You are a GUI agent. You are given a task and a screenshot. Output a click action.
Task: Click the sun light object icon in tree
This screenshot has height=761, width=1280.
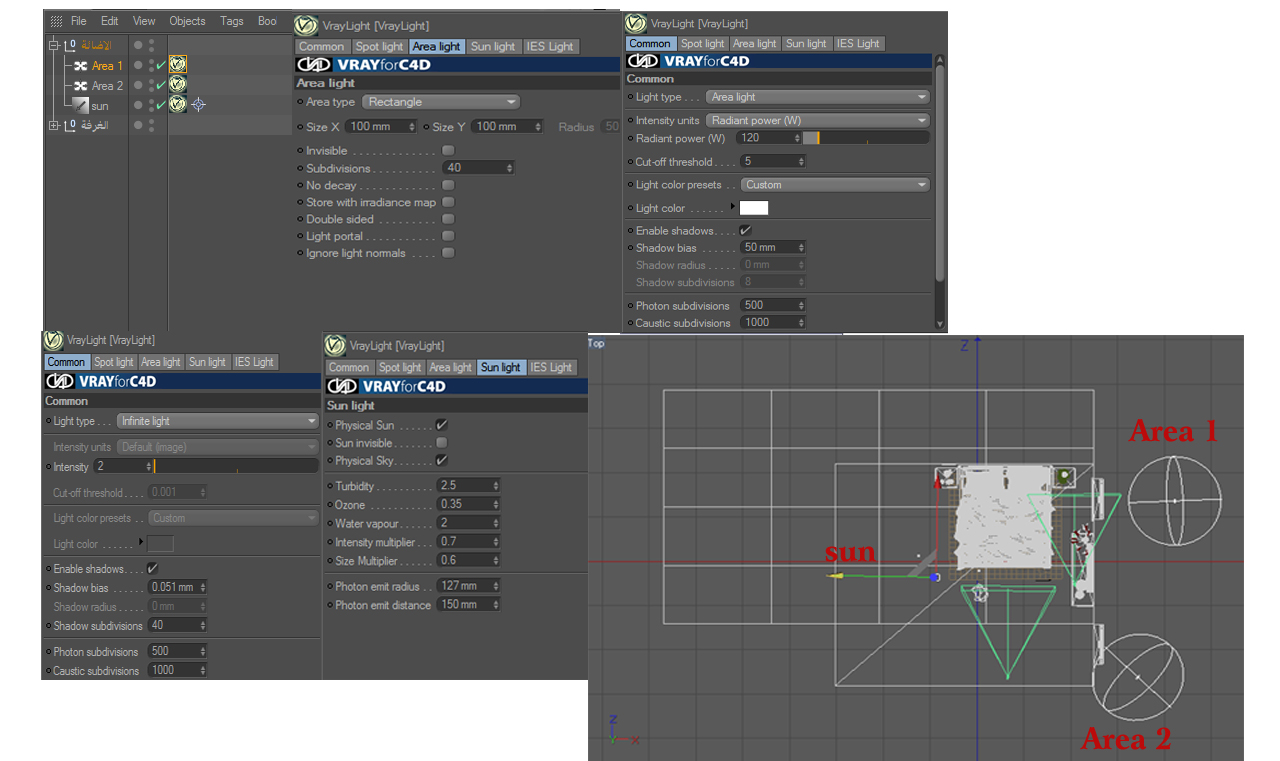tap(81, 105)
